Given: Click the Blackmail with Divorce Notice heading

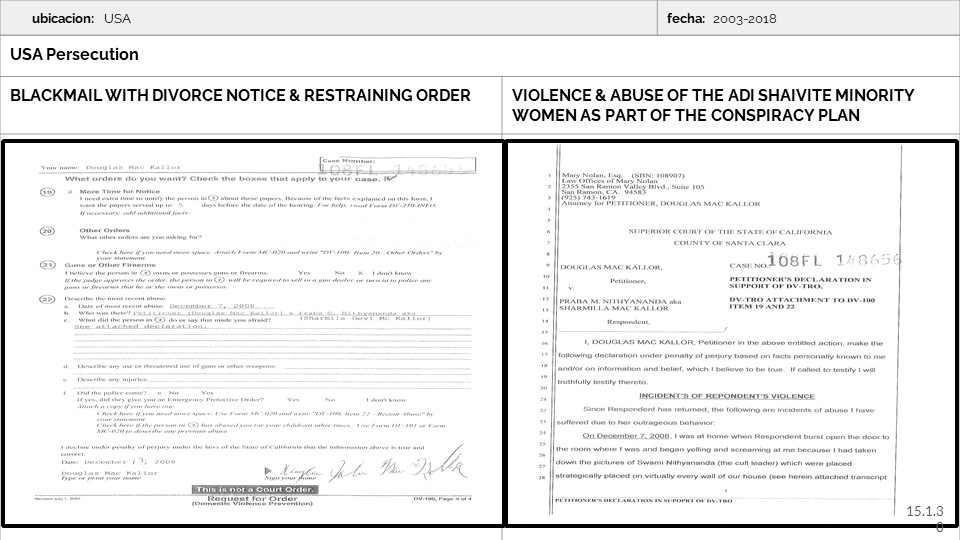Looking at the screenshot, I should coord(240,95).
